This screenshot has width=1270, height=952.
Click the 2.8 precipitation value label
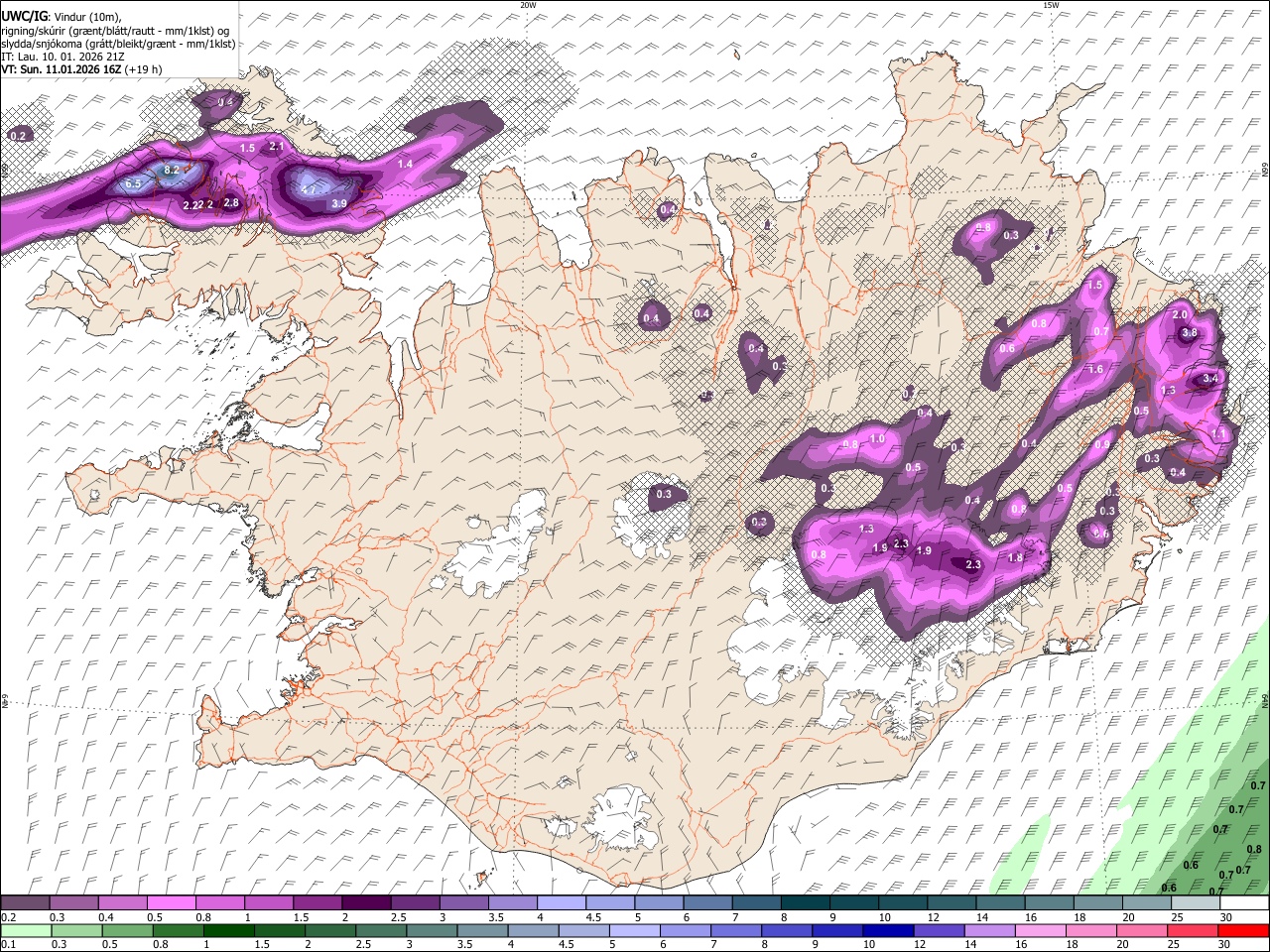[x=231, y=202]
